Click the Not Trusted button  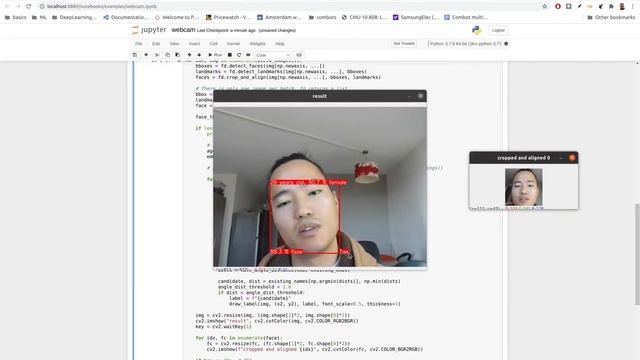pos(404,43)
